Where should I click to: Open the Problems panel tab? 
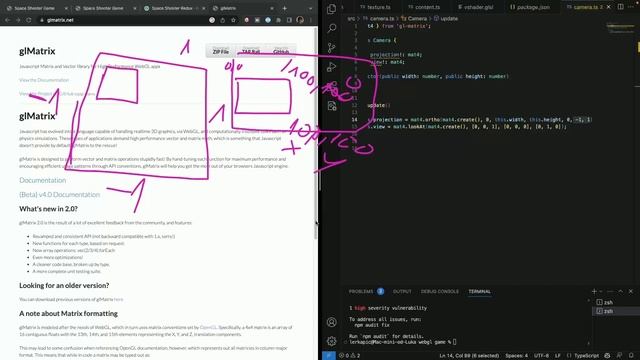click(x=366, y=291)
